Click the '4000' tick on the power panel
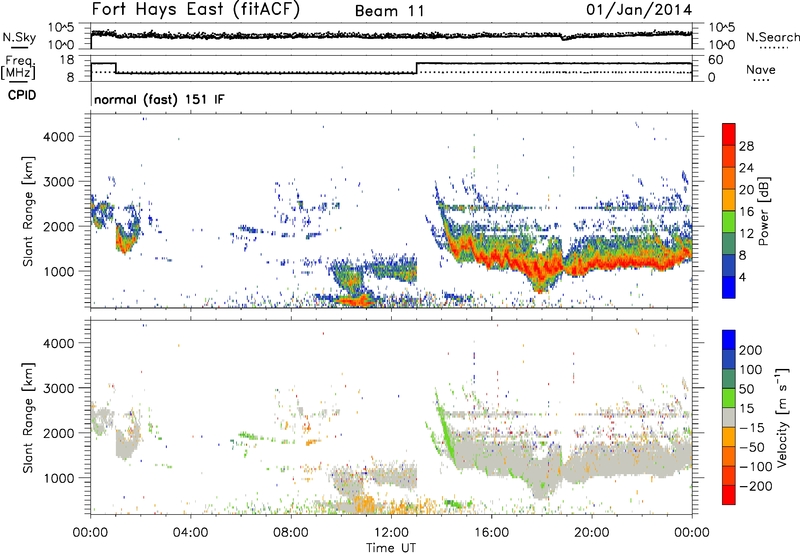Screen dimensions: 800x554 59,137
